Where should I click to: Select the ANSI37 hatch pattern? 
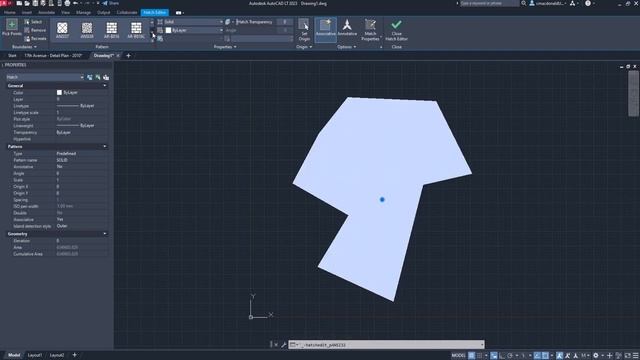tap(62, 30)
